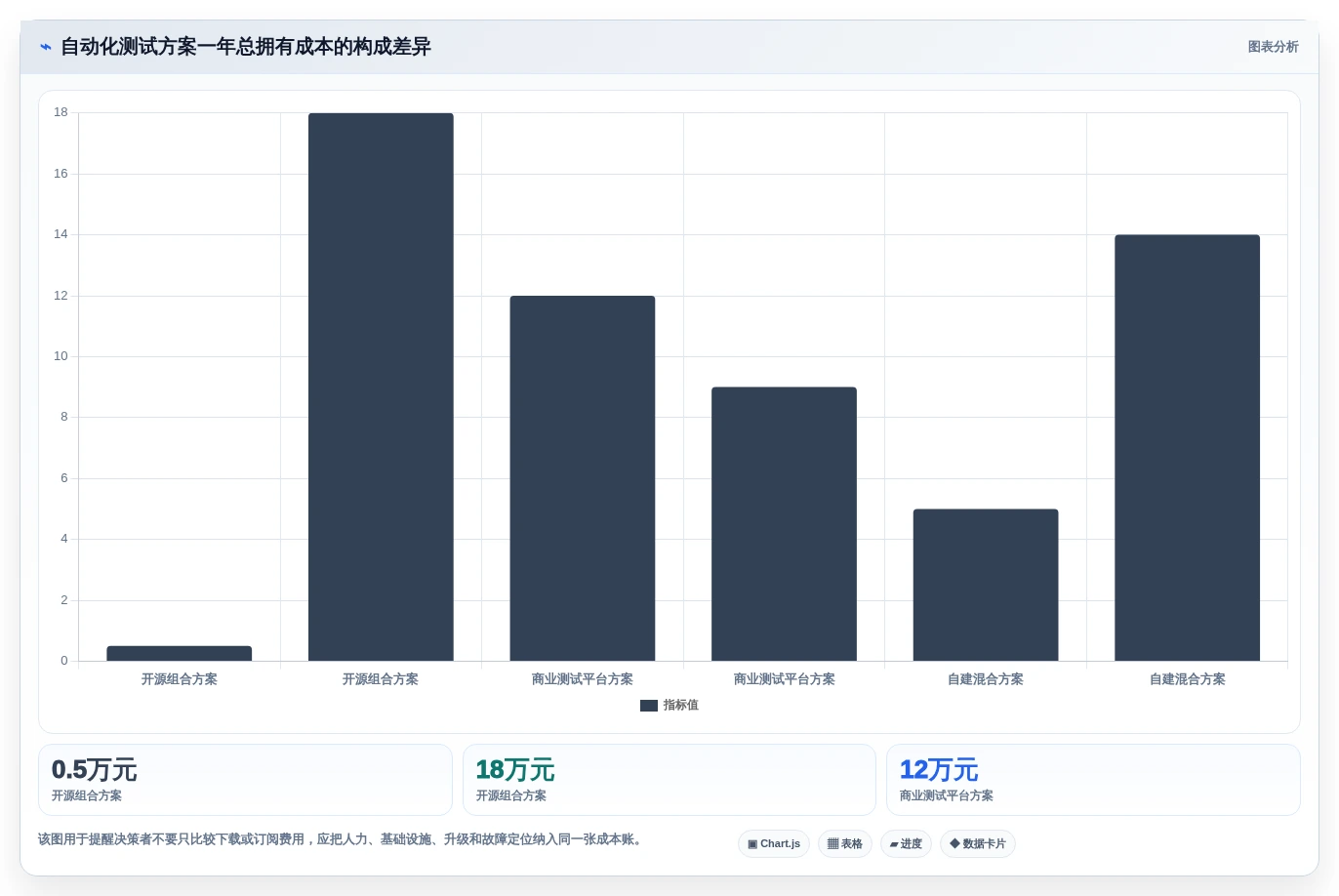Click the 开源组合方案 caption under 0.5万元
The image size is (1339, 896).
pos(87,795)
